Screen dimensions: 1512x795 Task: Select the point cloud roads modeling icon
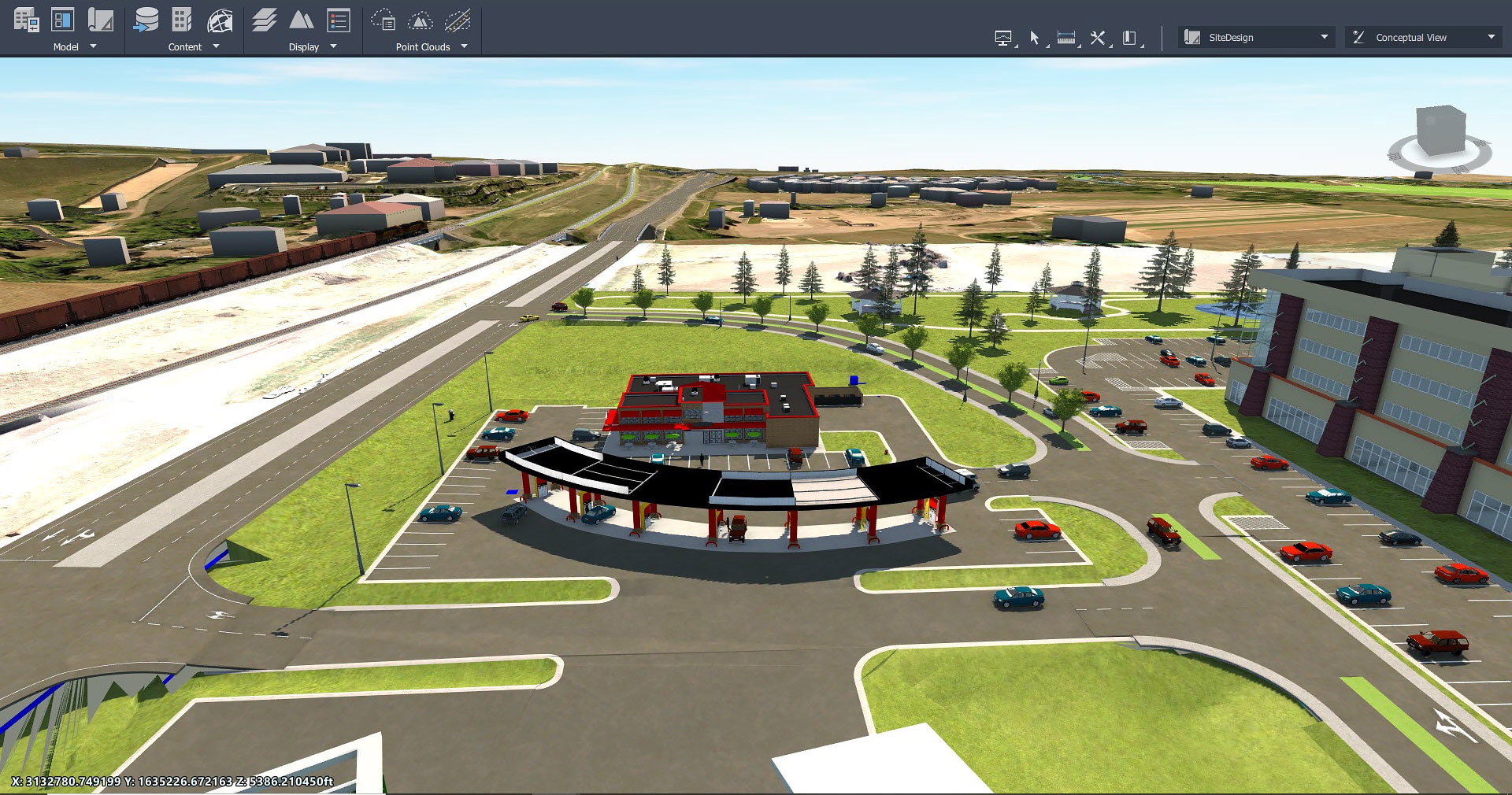(x=458, y=20)
